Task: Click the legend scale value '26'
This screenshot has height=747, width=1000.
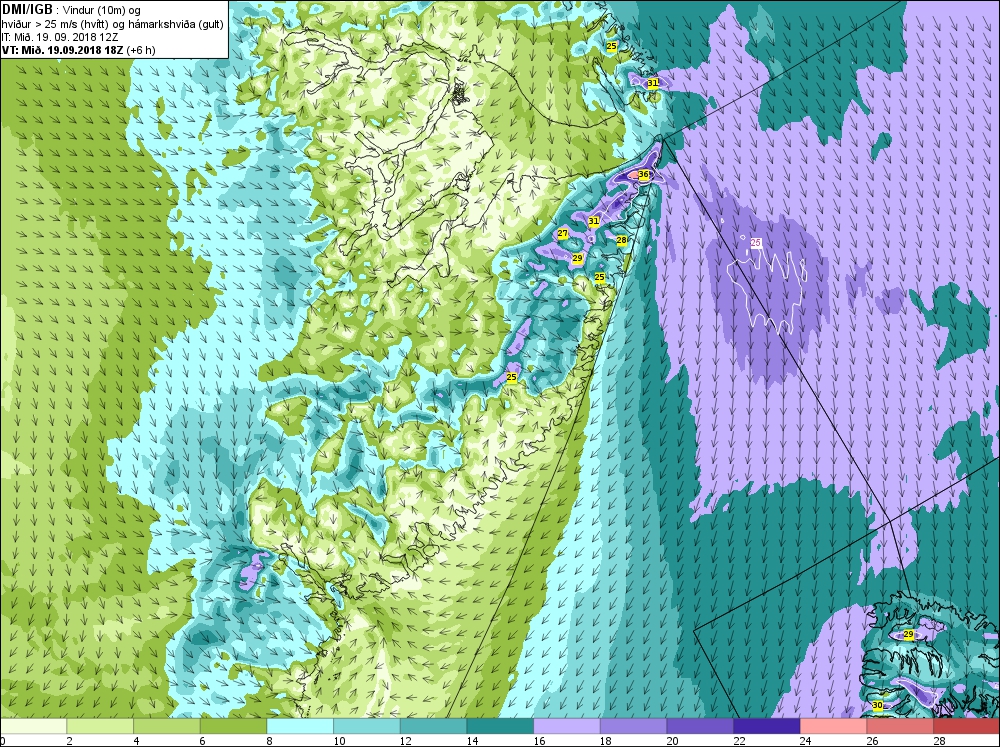Action: pos(872,741)
